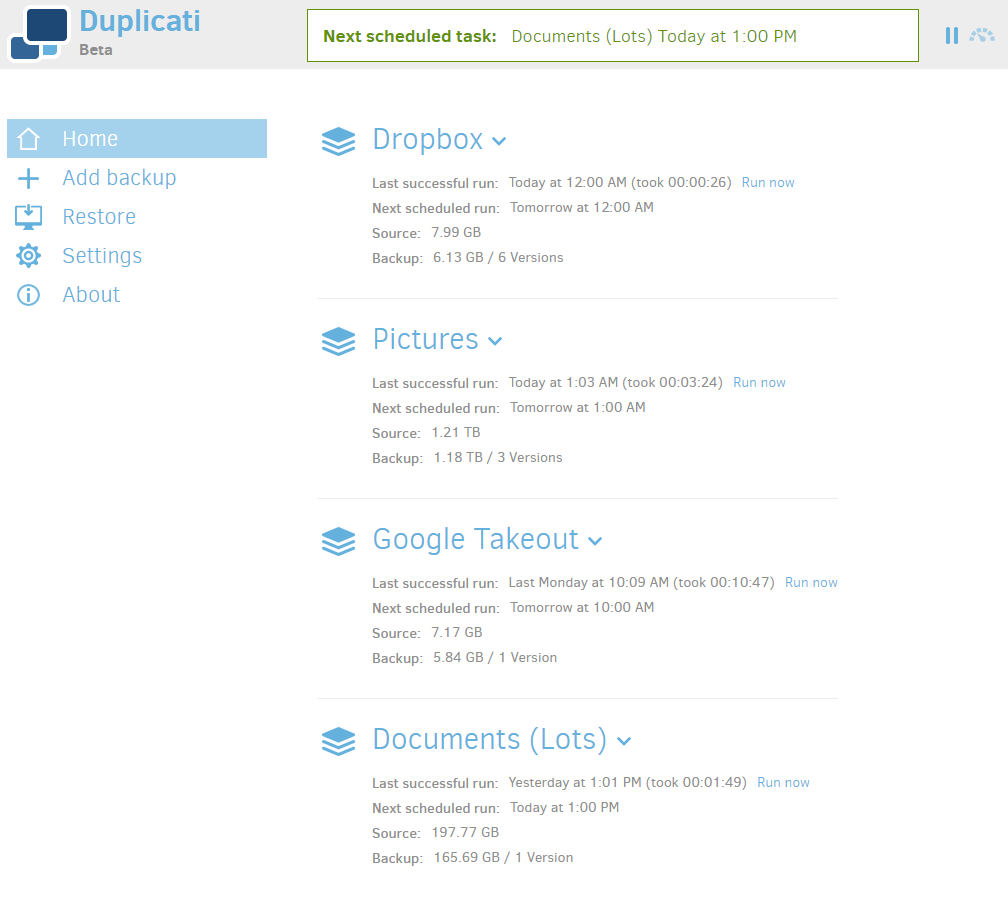Click the Home house icon
This screenshot has width=1008, height=898.
click(x=28, y=139)
